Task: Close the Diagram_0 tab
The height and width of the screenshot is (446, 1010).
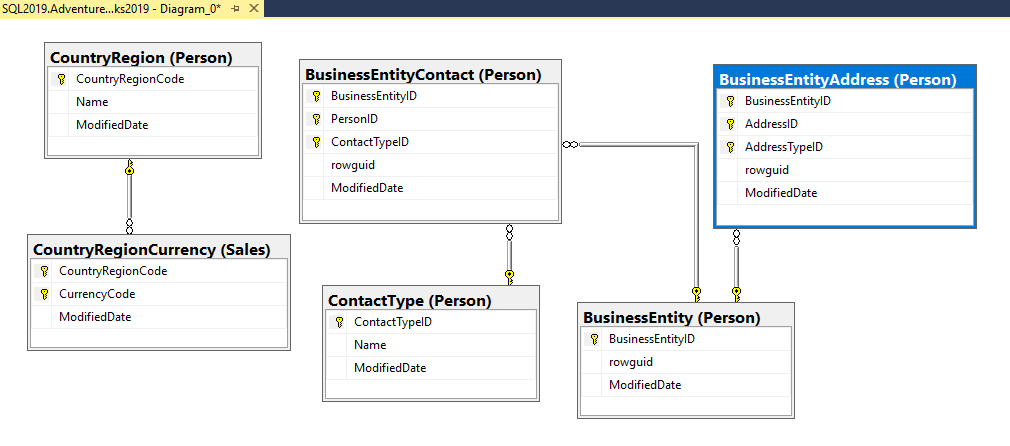Action: (254, 8)
